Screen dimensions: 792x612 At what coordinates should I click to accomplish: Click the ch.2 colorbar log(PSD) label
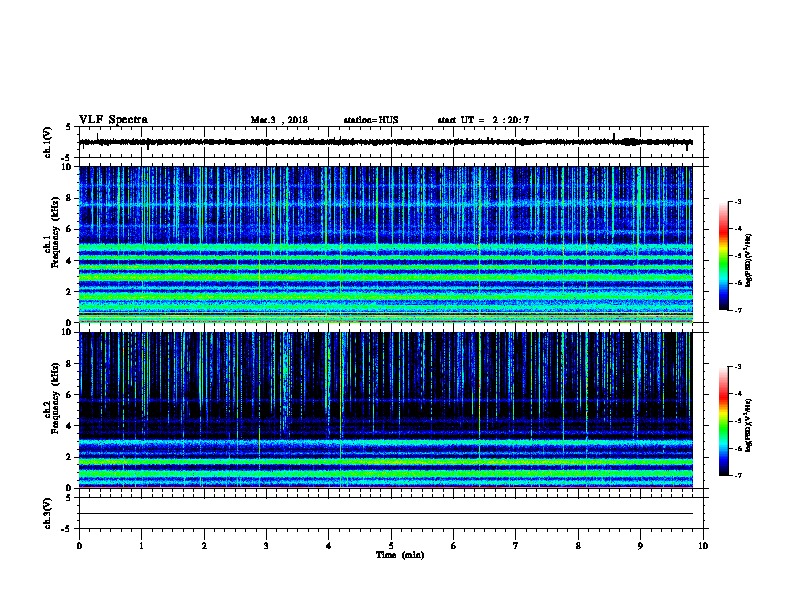point(749,425)
